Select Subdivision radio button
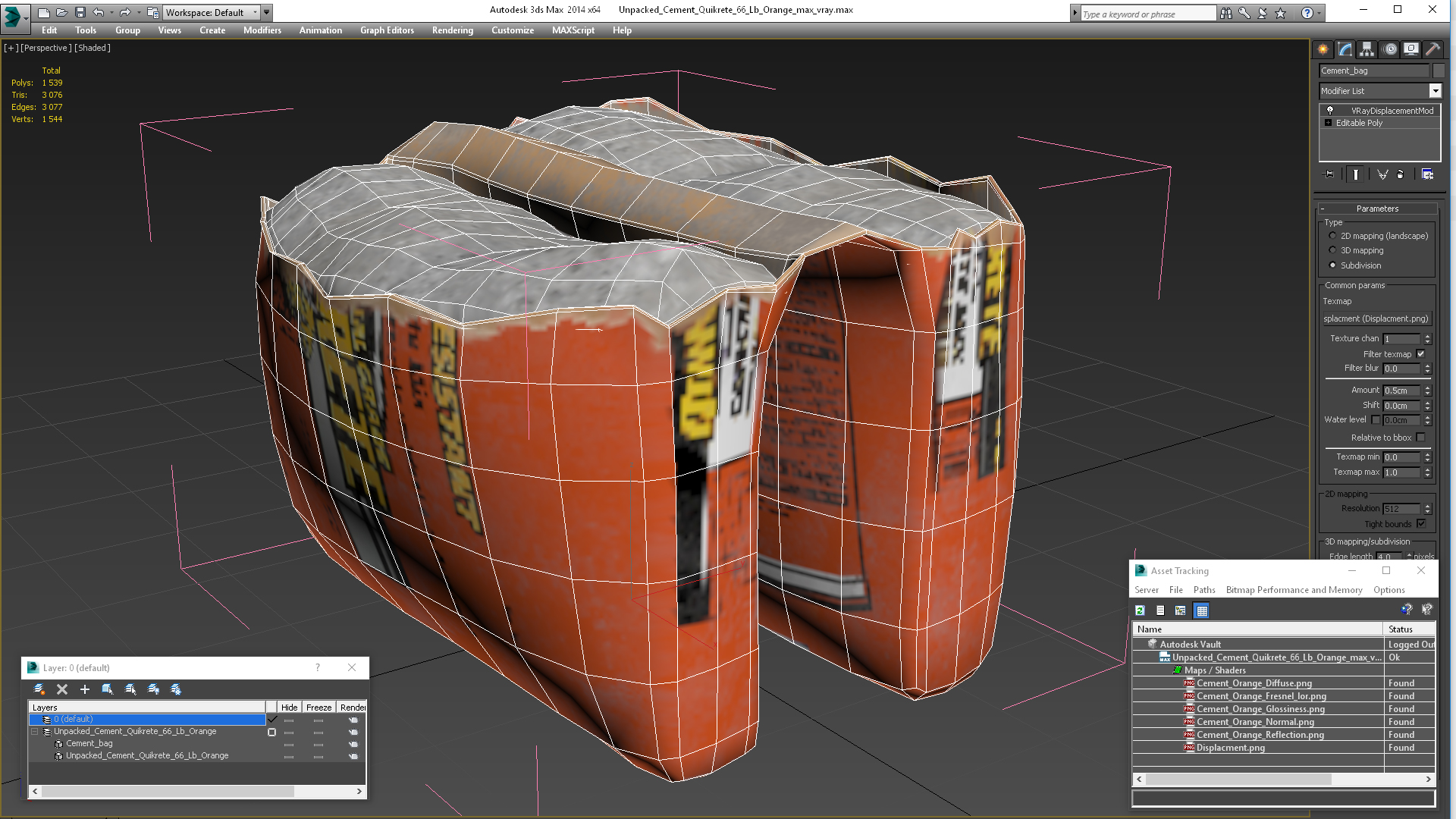1456x819 pixels. click(1332, 265)
